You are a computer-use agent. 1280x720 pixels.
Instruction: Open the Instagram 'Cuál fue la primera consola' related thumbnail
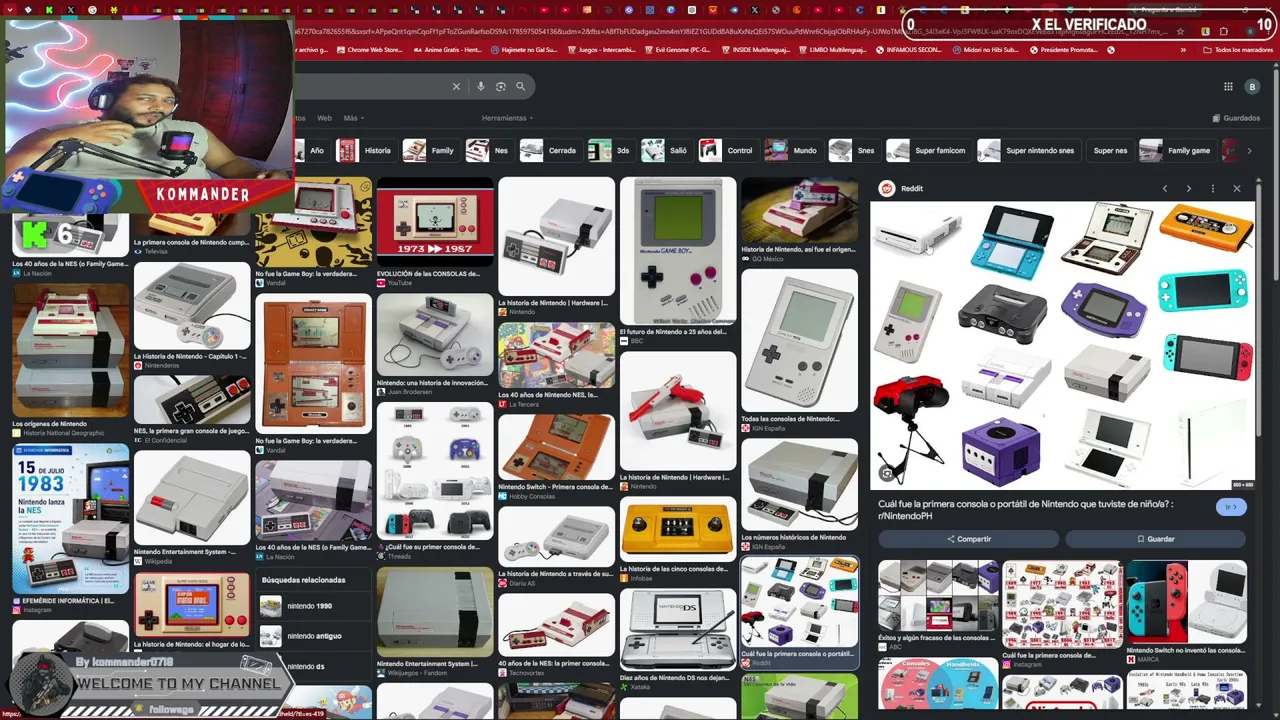click(1062, 605)
